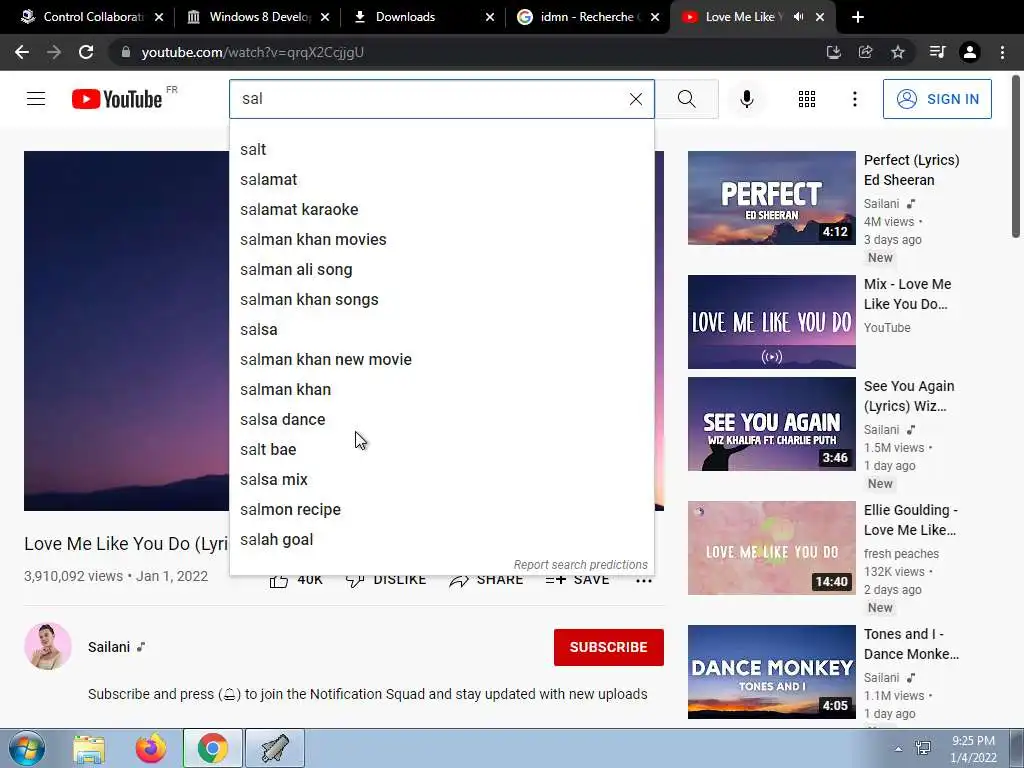Choose 'salah goal' suggestion
The image size is (1024, 768).
[441, 540]
